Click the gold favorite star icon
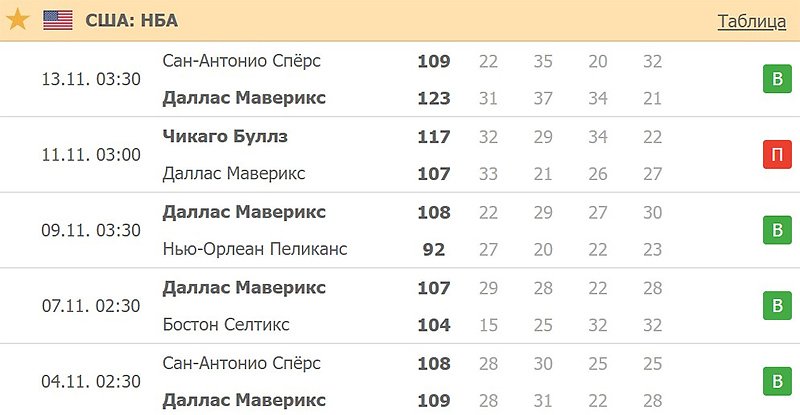Screen dimensions: 800x415 17,20
